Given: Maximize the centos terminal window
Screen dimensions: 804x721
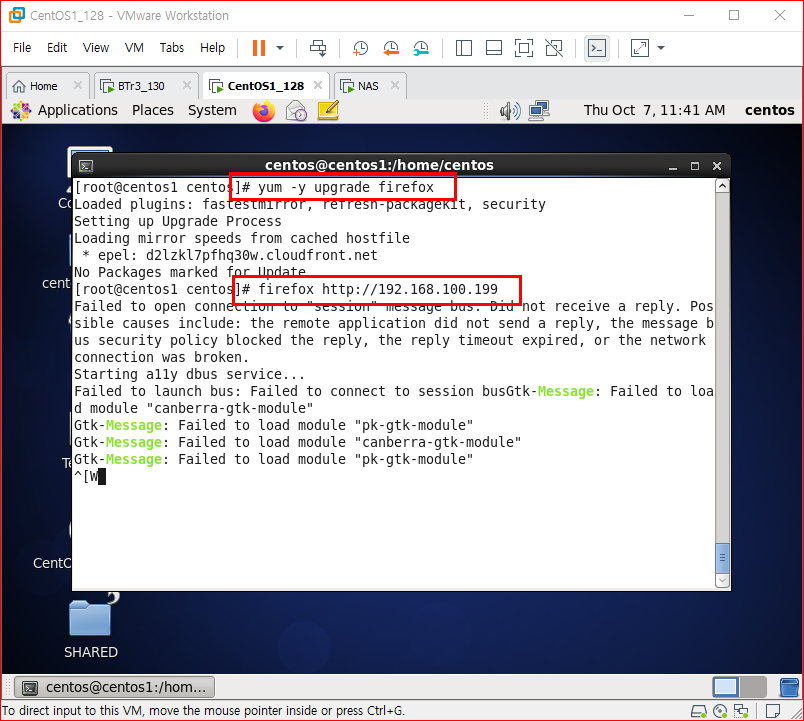Looking at the screenshot, I should 695,166.
